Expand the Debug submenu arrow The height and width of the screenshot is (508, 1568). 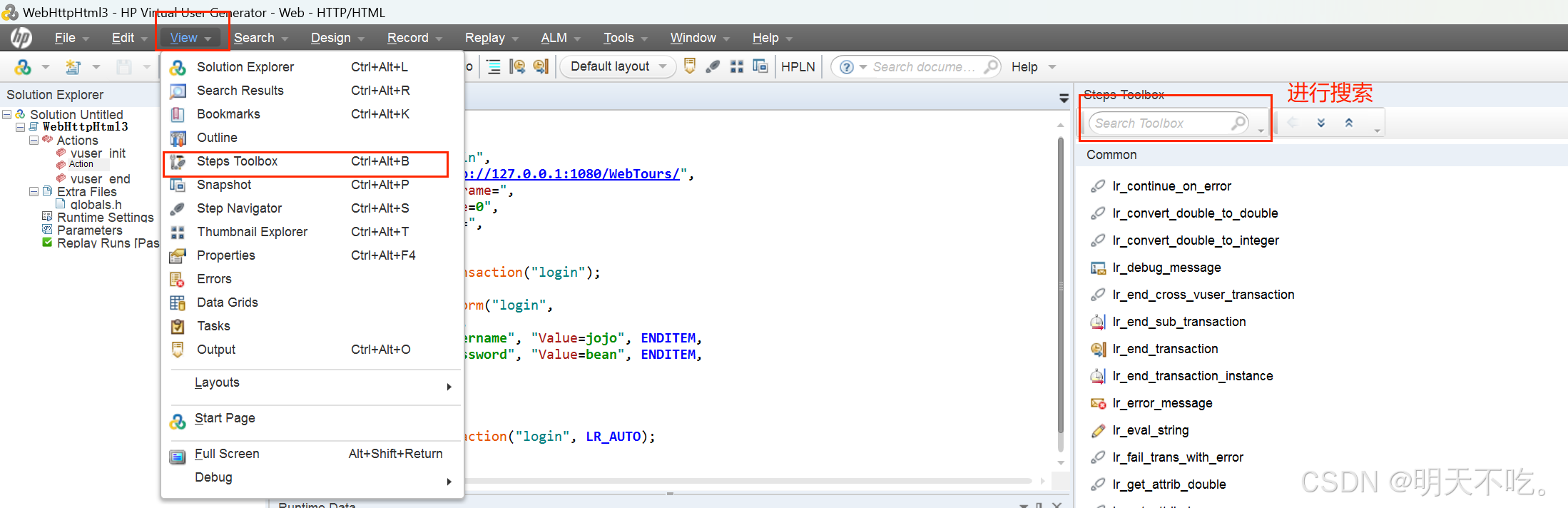point(449,482)
